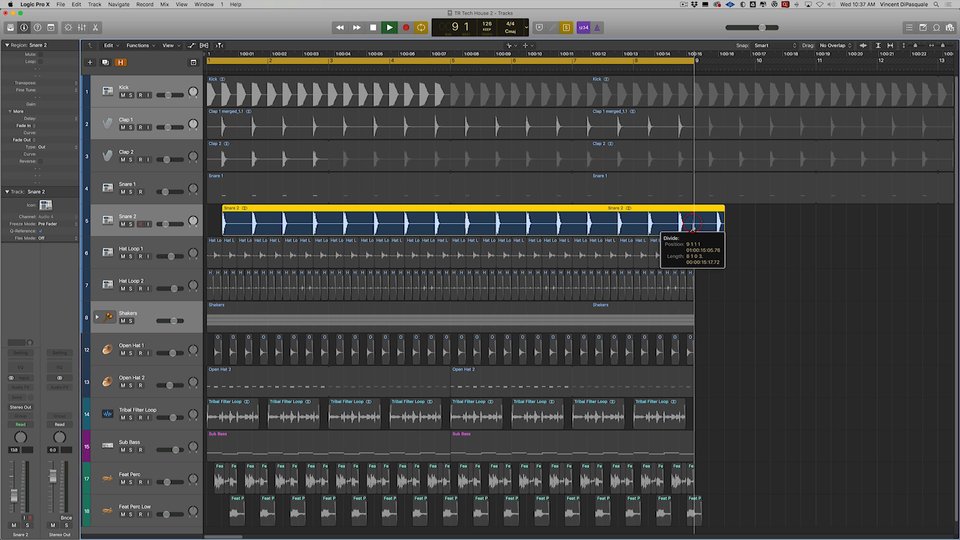The width and height of the screenshot is (960, 540).
Task: Open the Note Pad button
Action: point(923,28)
